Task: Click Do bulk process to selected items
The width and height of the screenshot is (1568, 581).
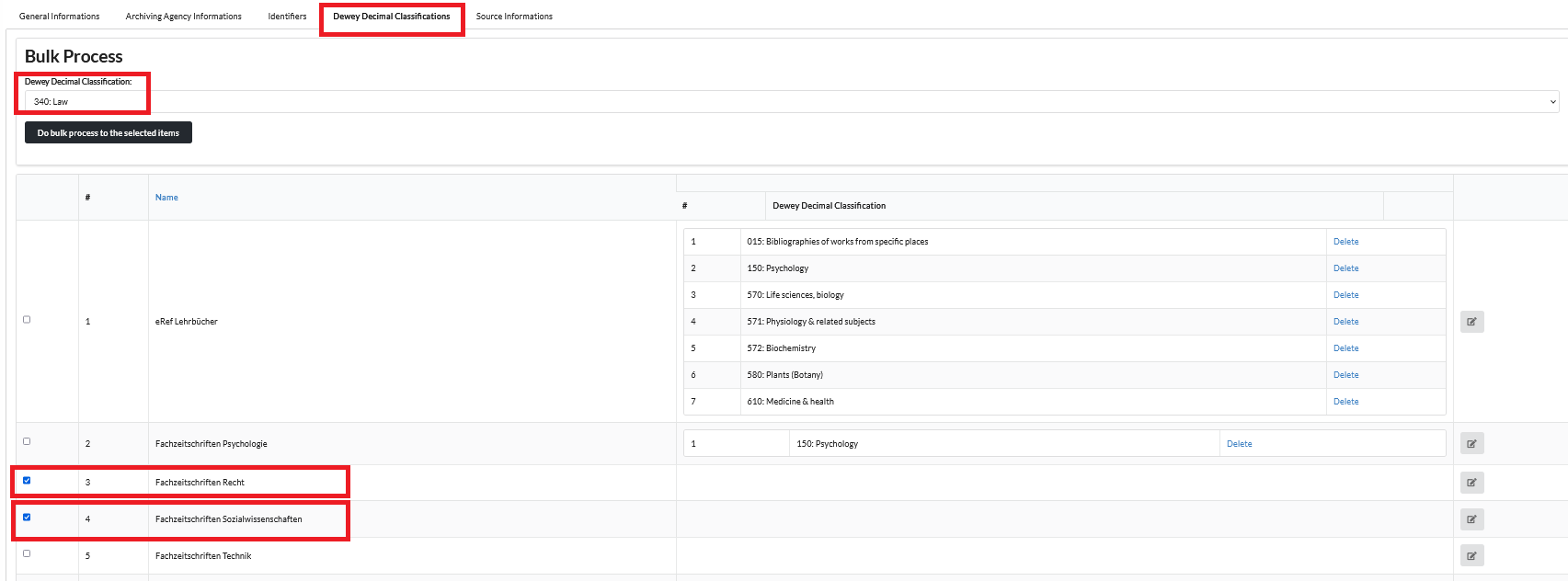Action: point(109,133)
